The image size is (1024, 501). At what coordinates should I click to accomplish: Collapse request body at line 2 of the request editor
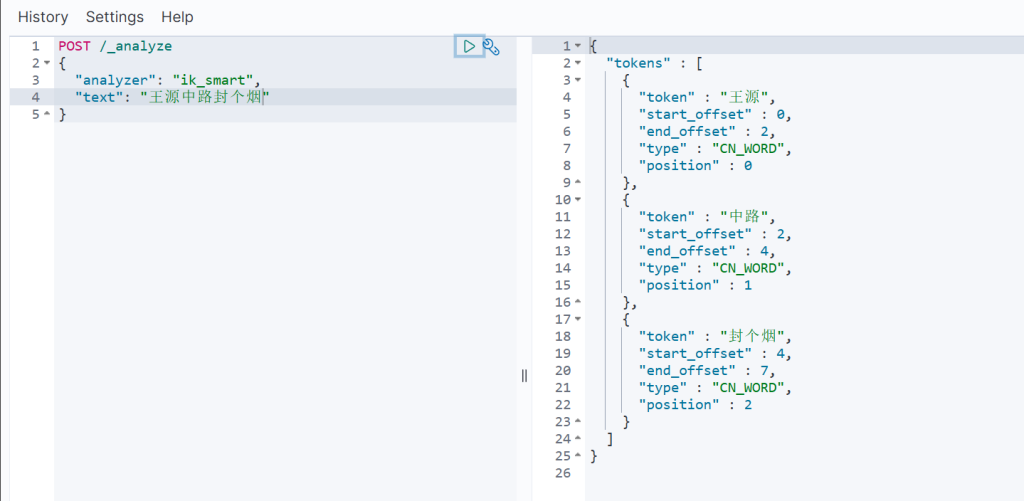[x=47, y=63]
